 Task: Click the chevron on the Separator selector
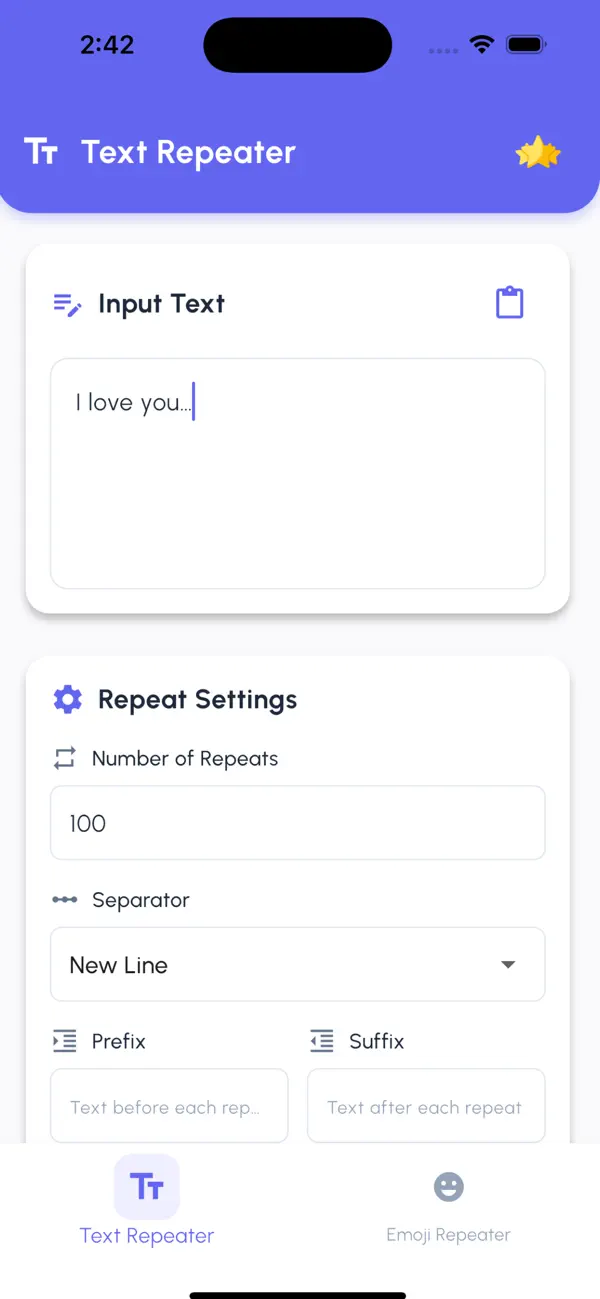coord(508,964)
